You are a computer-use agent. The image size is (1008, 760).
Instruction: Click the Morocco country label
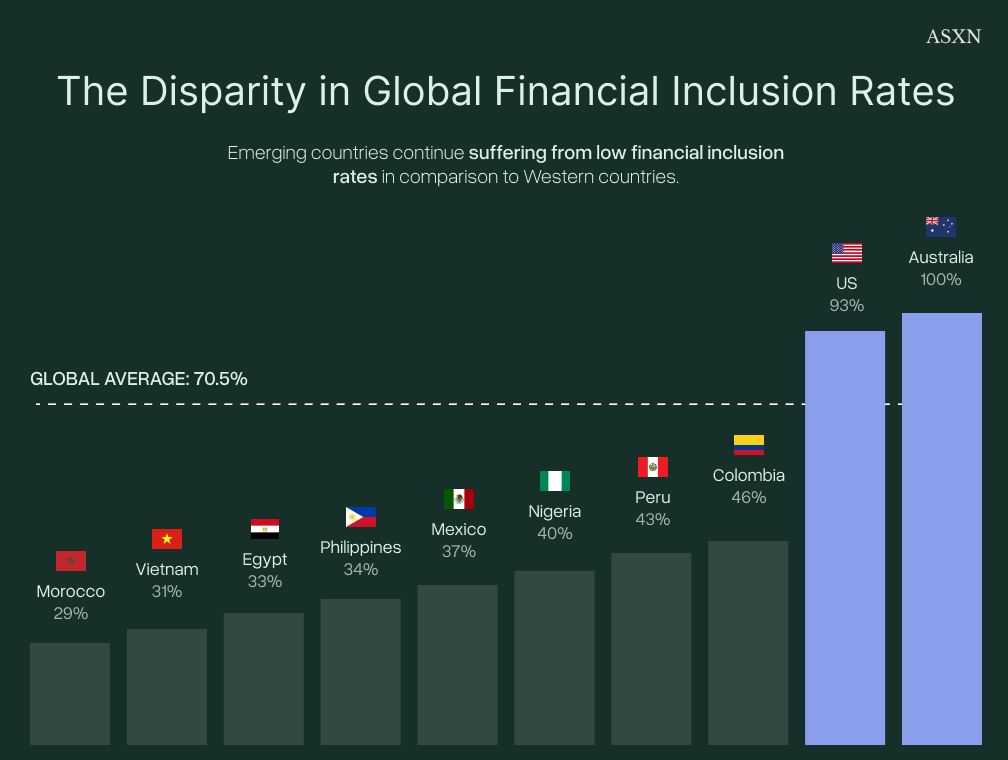click(71, 592)
